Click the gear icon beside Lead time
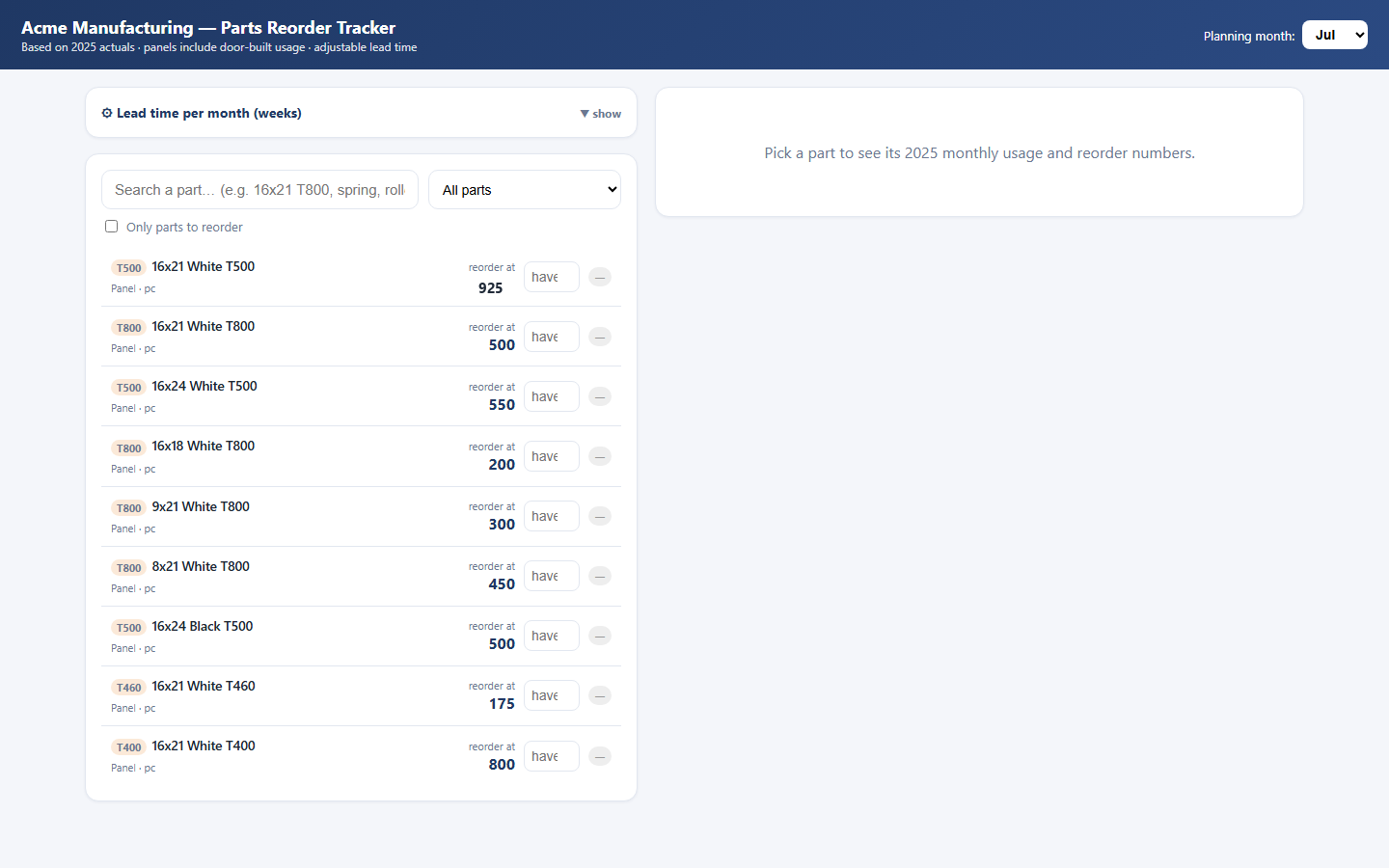 107,113
